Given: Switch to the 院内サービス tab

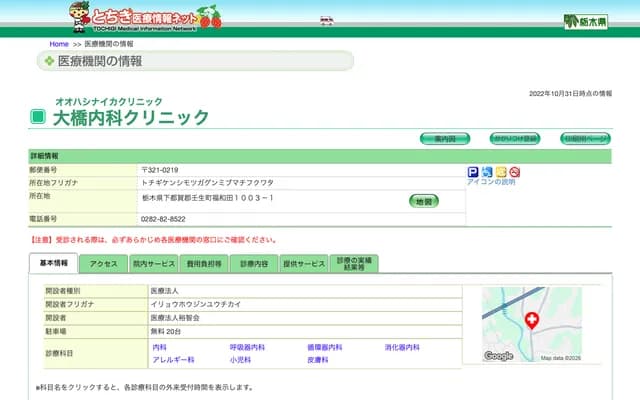Looking at the screenshot, I should 153,264.
